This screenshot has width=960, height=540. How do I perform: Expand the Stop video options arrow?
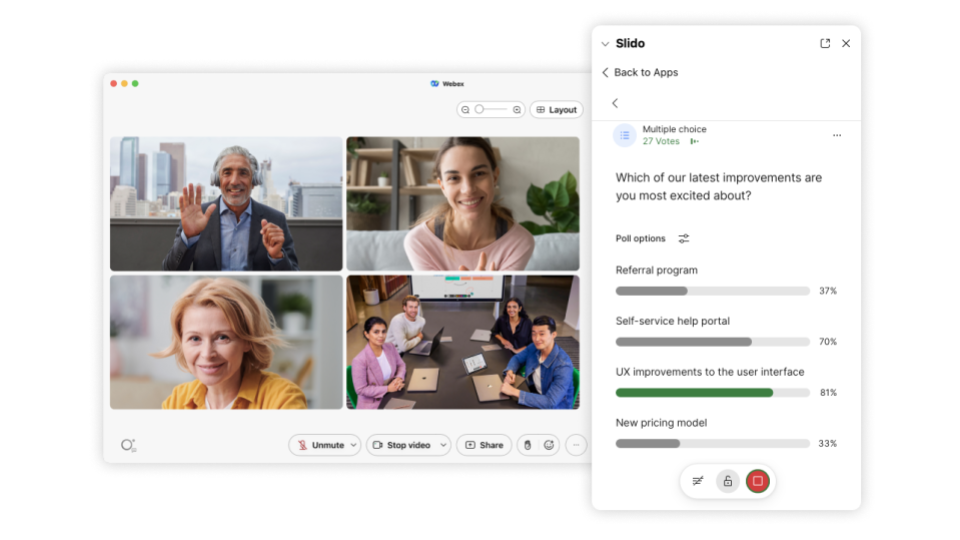(x=443, y=445)
